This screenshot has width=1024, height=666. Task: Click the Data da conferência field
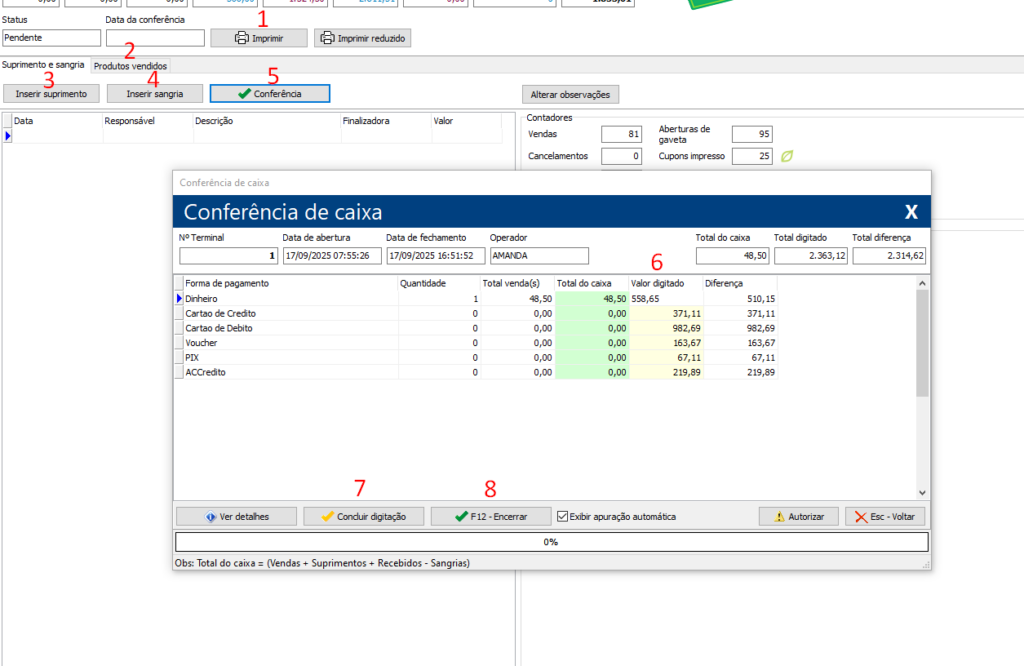153,38
